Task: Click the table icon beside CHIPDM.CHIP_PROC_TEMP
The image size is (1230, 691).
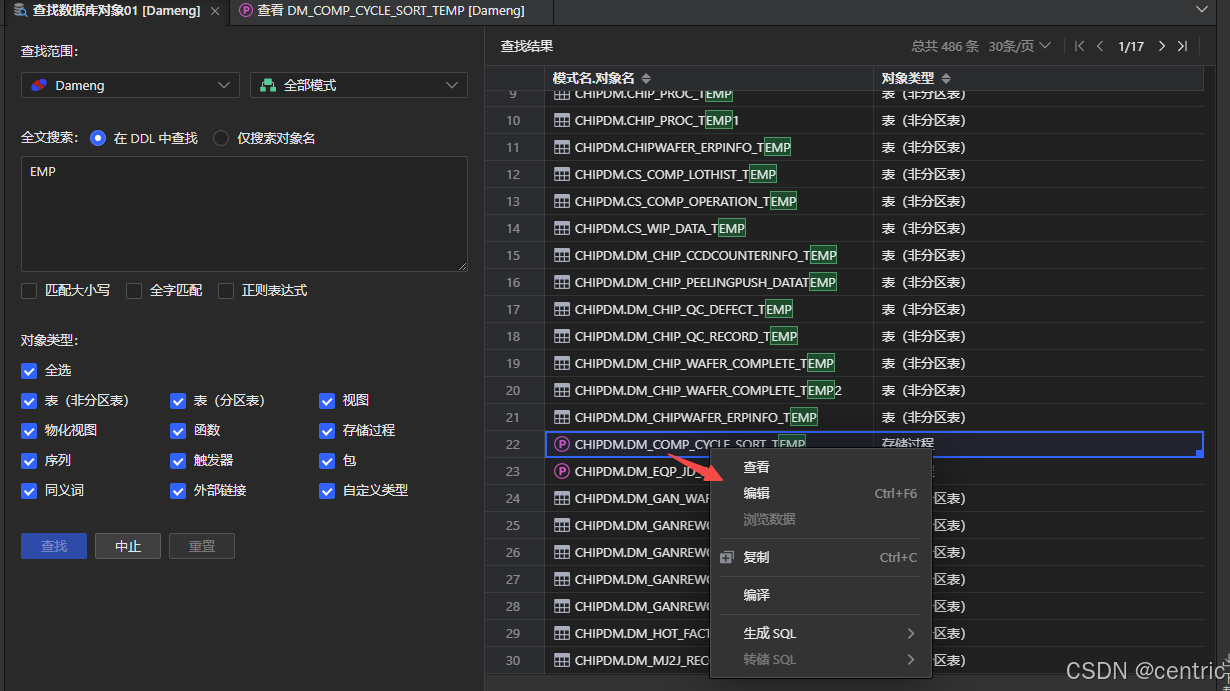Action: [561, 93]
